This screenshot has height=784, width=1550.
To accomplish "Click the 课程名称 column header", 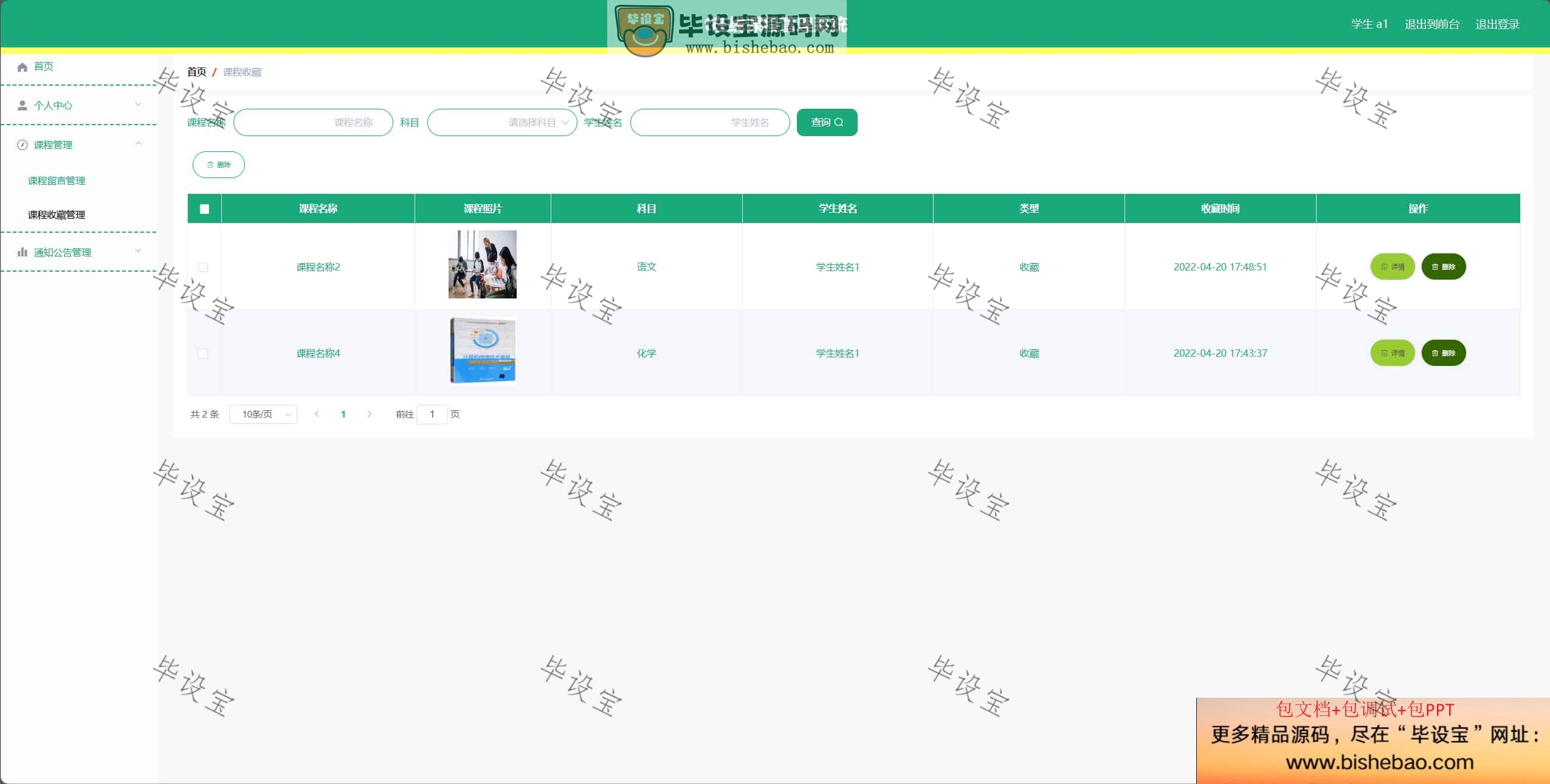I will click(x=318, y=208).
